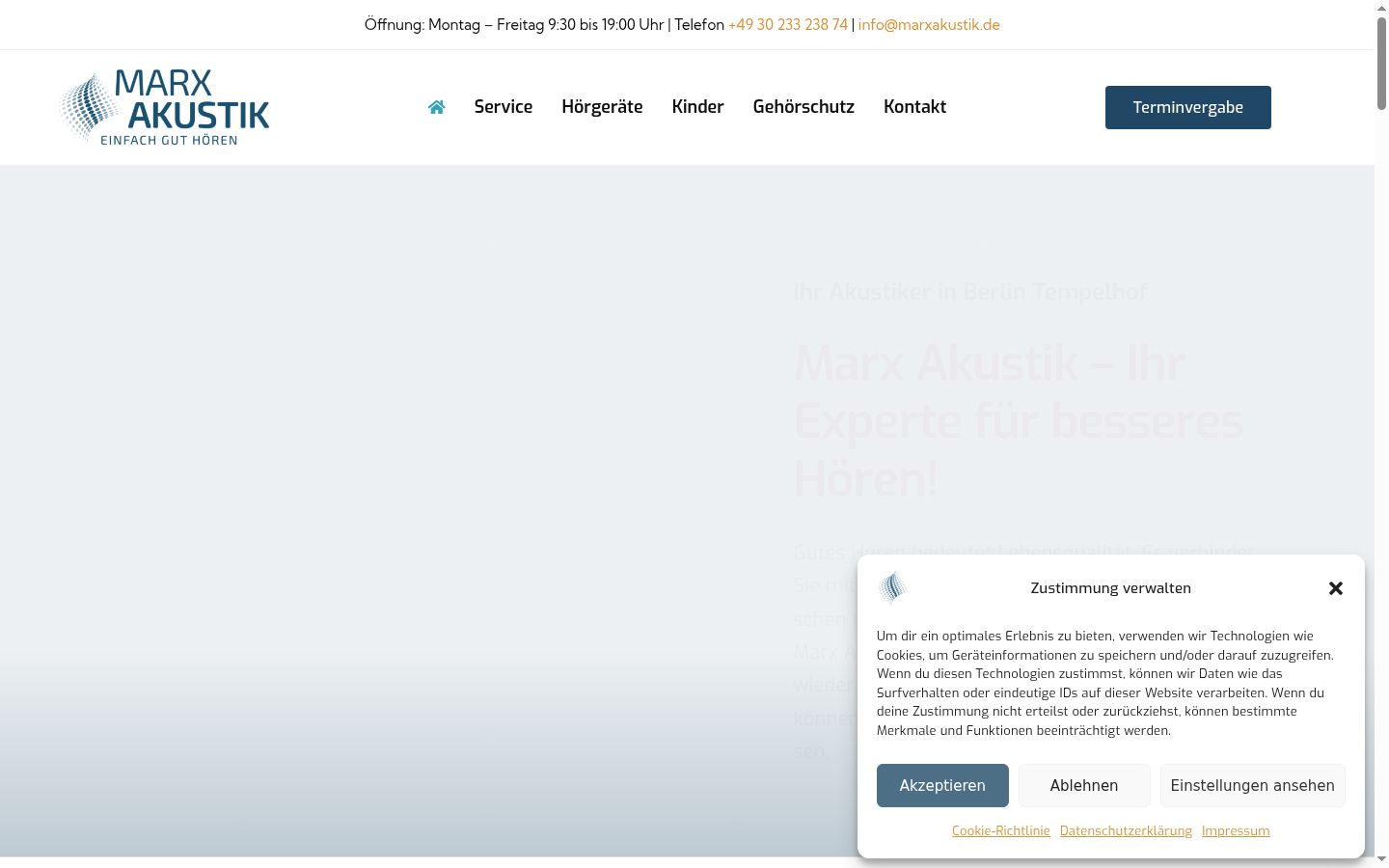The height and width of the screenshot is (868, 1389).
Task: Click the "Marx Akustik – Ihr Experte" headline
Action: click(x=1019, y=421)
